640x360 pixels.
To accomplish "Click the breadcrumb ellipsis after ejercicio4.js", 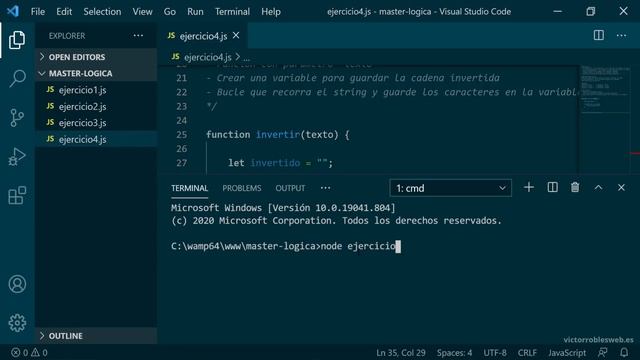I will pos(247,58).
